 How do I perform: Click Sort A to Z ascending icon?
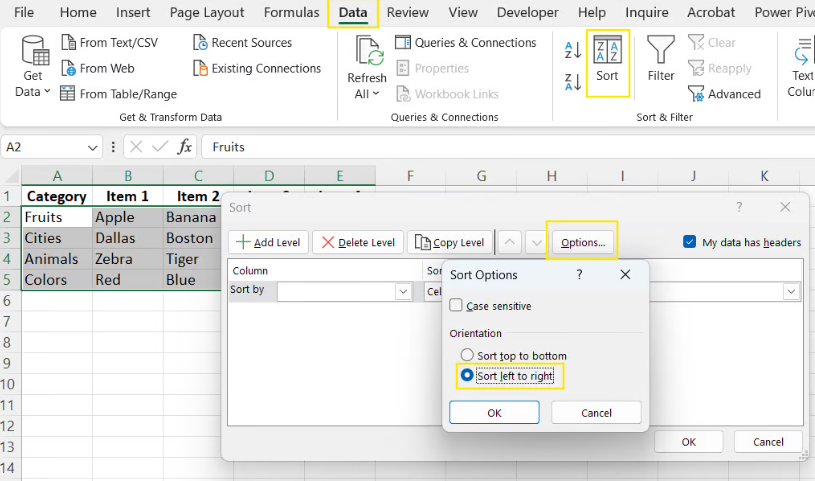(x=573, y=50)
